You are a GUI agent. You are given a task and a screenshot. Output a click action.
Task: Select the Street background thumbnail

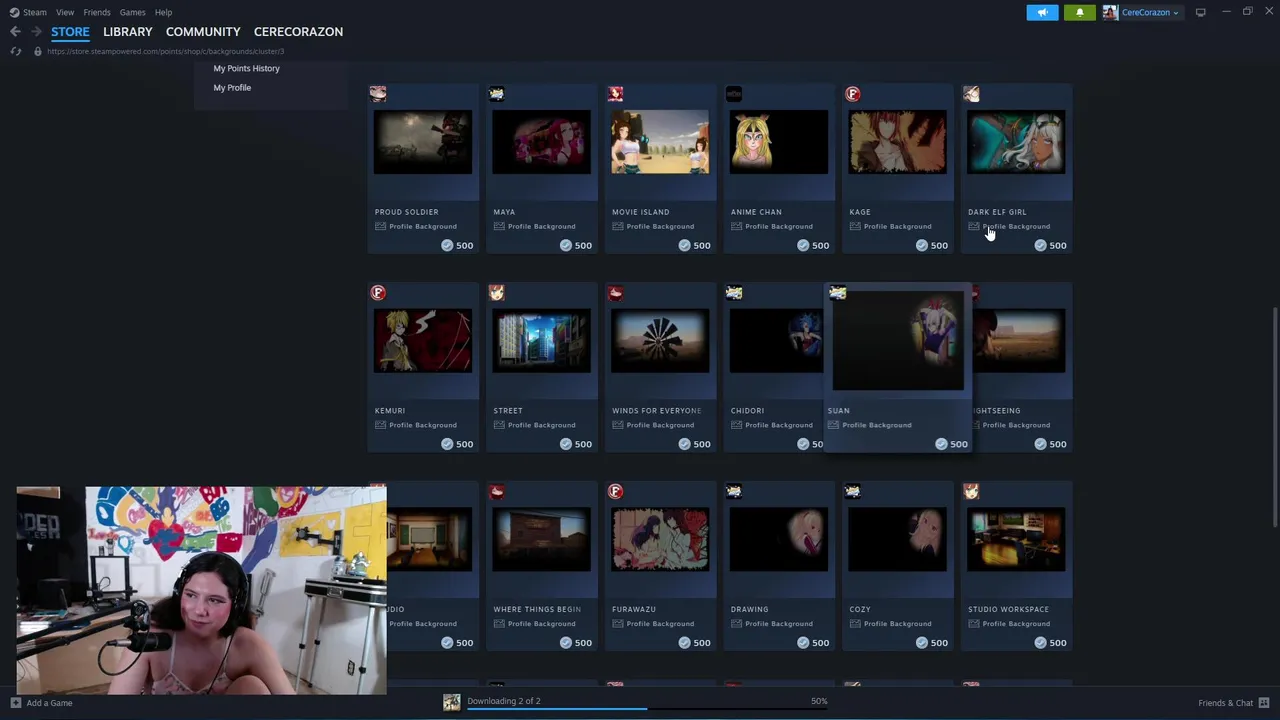541,341
